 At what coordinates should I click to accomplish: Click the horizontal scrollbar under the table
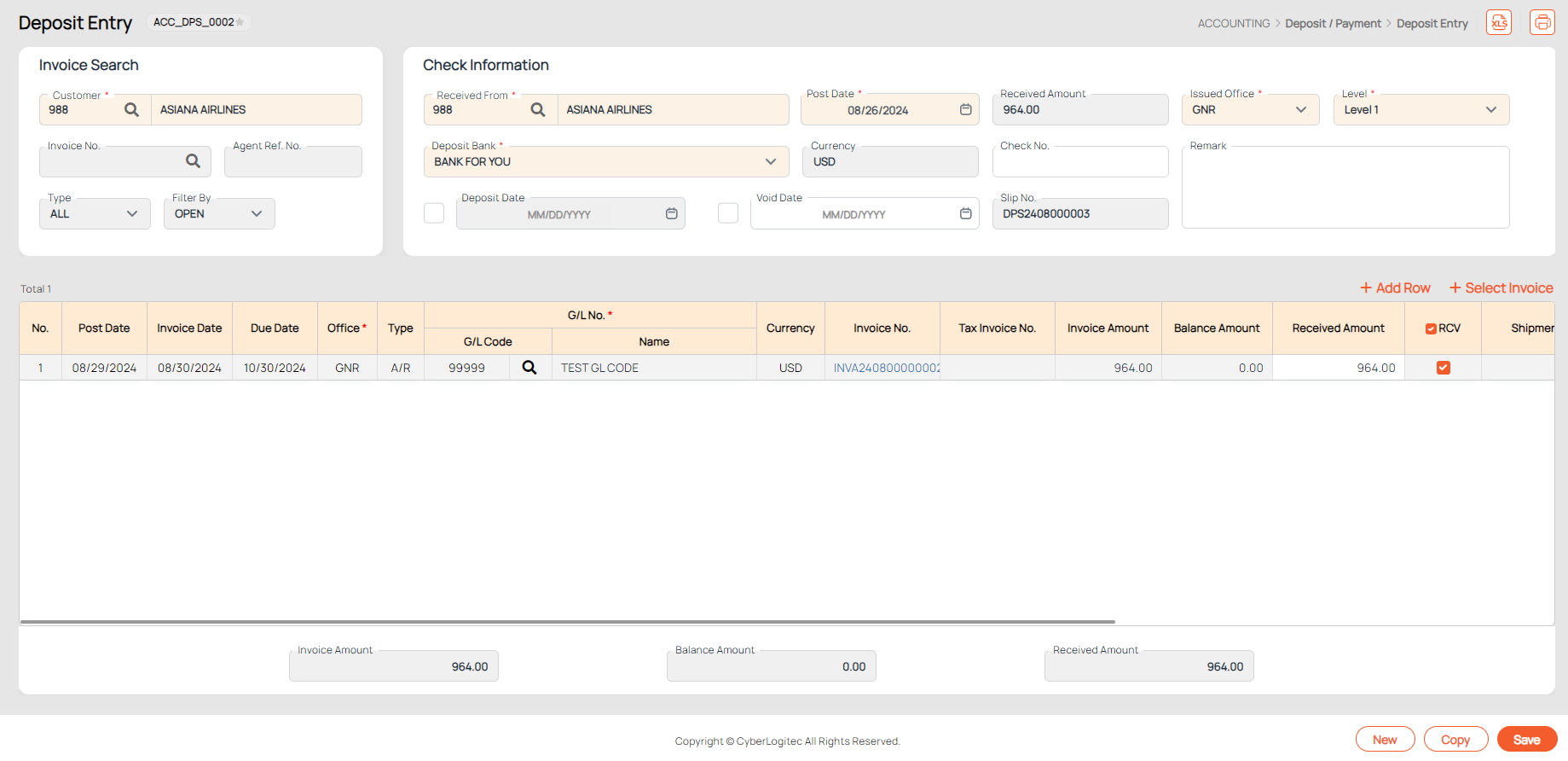[567, 622]
